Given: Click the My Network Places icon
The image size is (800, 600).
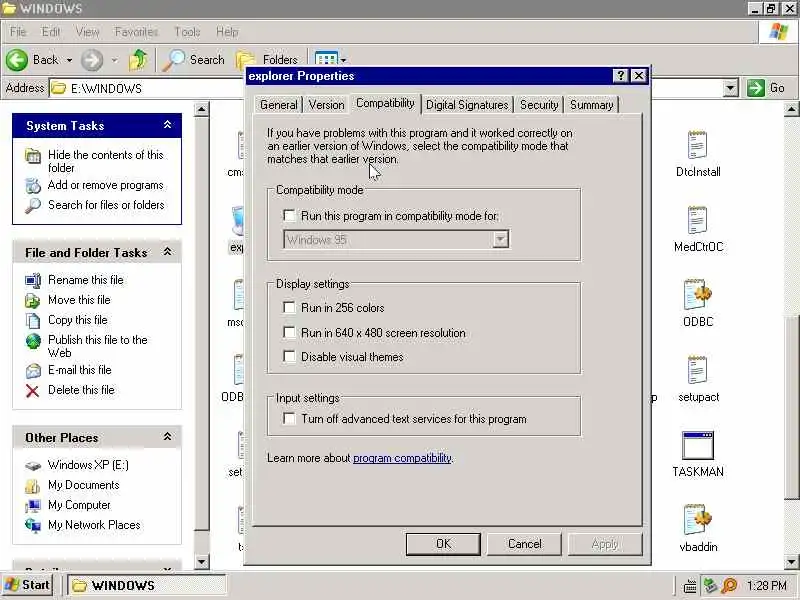Looking at the screenshot, I should 33,525.
